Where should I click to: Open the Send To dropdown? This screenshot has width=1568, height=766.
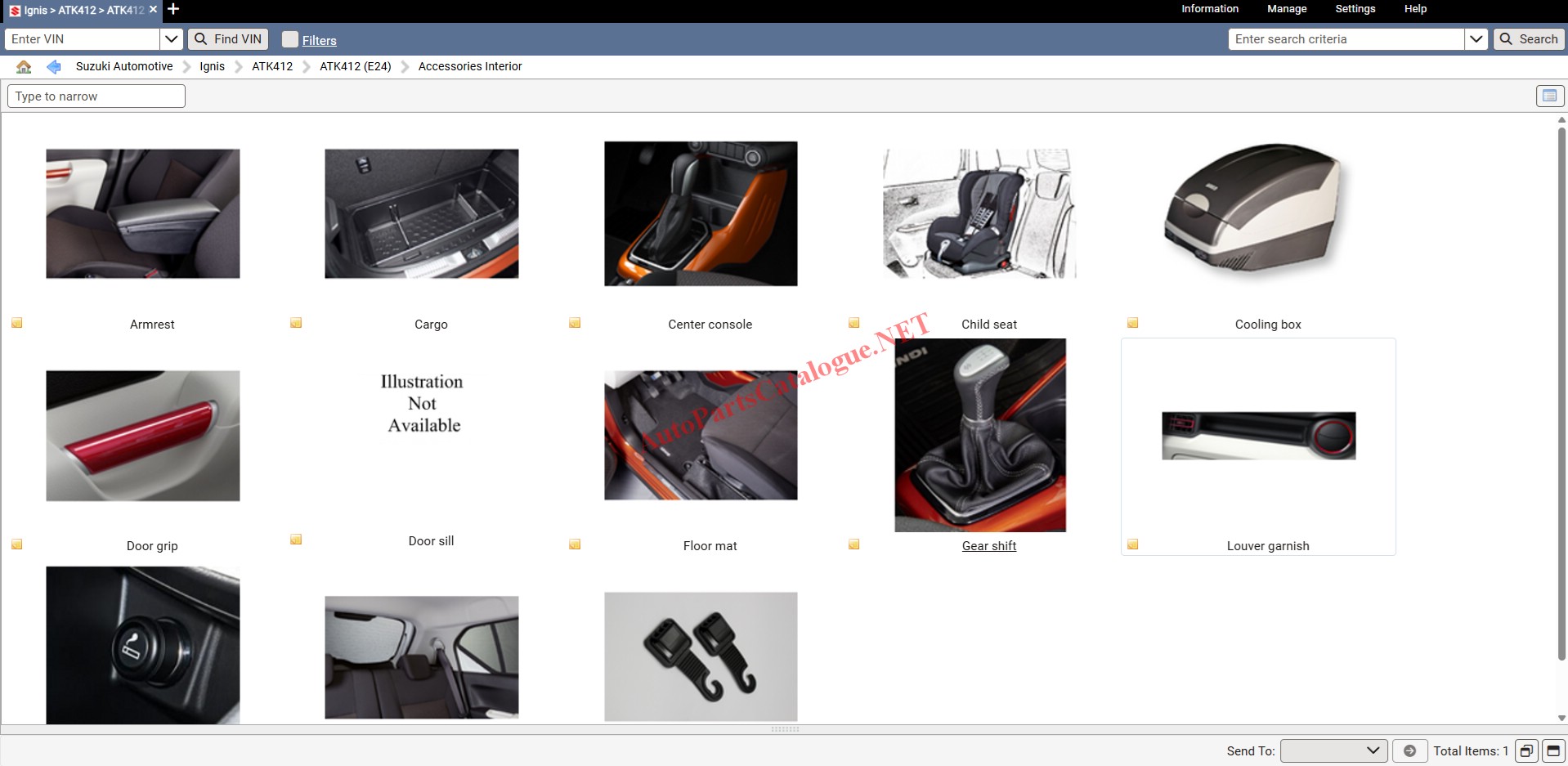(x=1333, y=750)
